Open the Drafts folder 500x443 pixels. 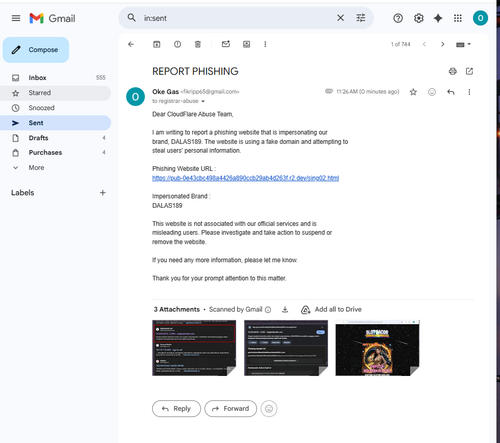pyautogui.click(x=55, y=138)
